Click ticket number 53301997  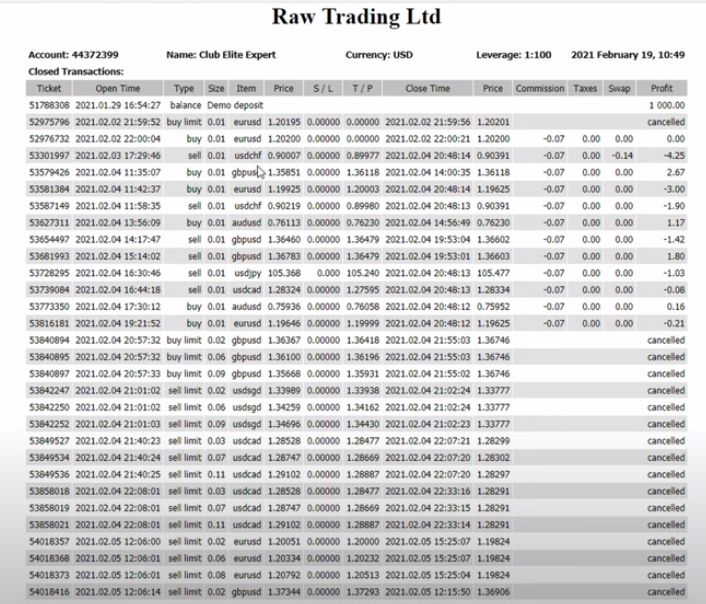[x=50, y=155]
